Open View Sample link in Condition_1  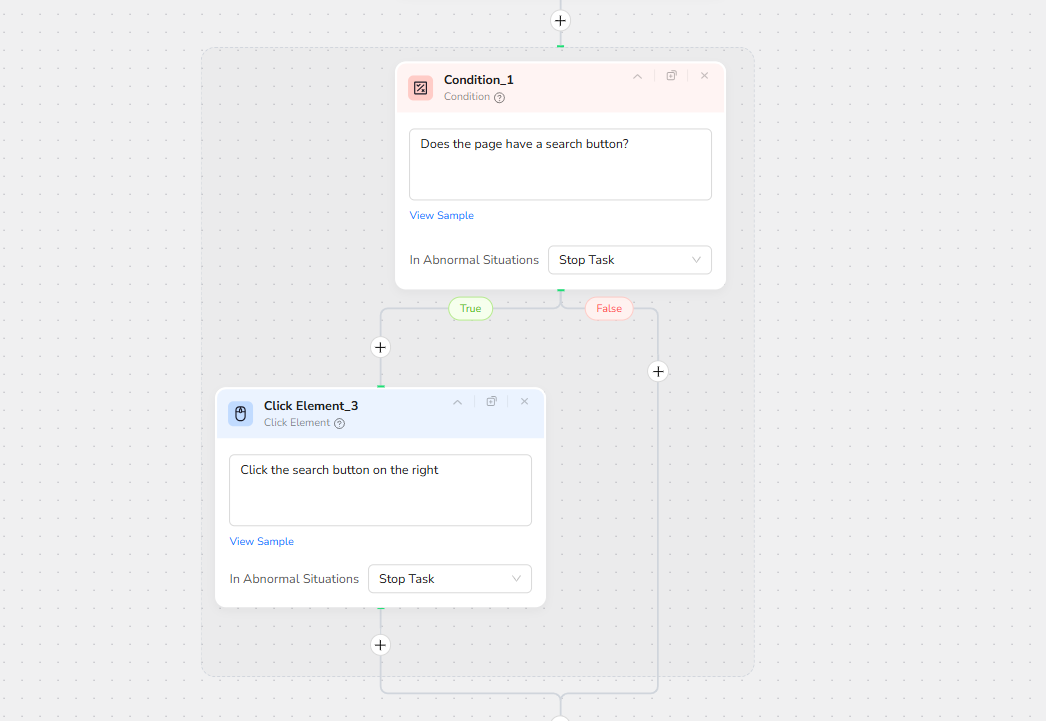tap(441, 216)
